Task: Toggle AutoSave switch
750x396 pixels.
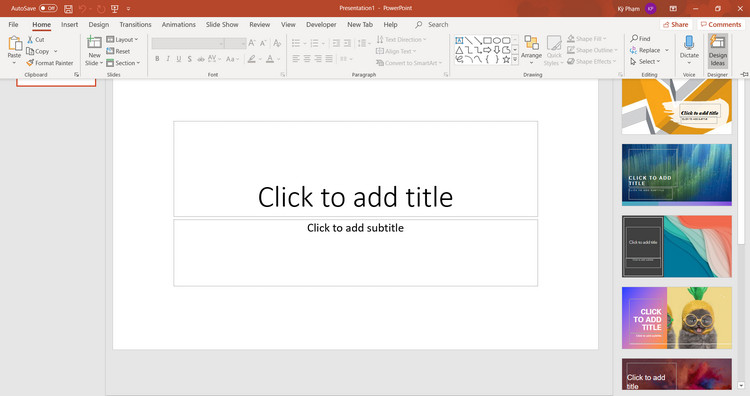Action: [48, 8]
